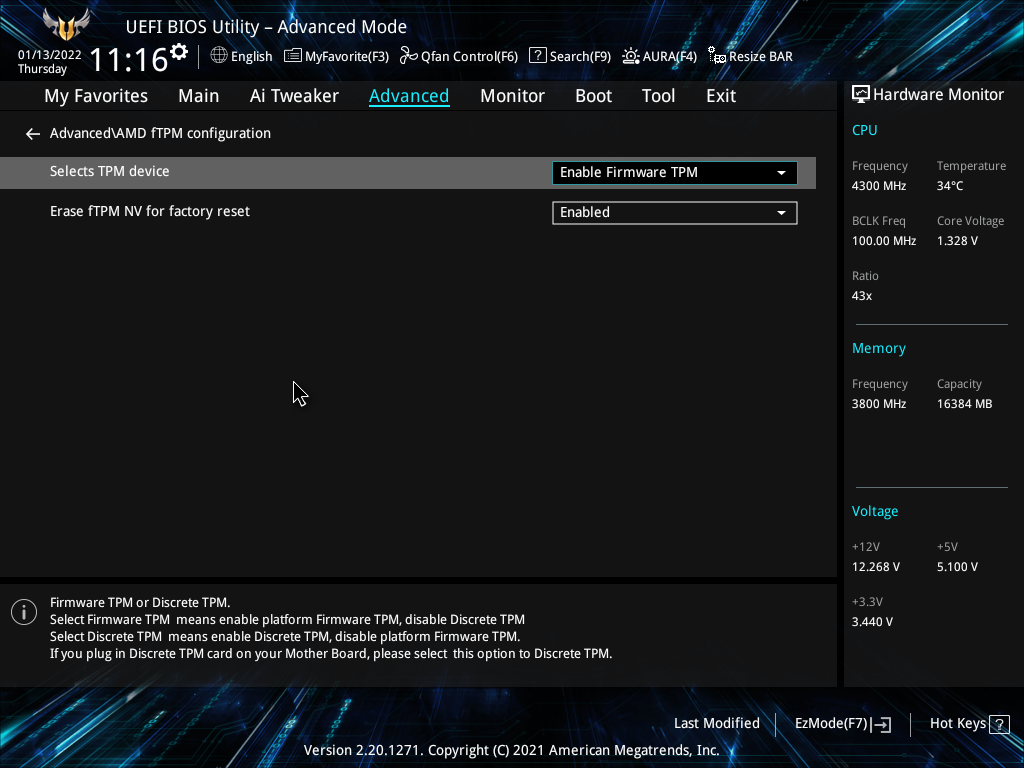
Task: Click MyFavorite(F3) text button
Action: coord(347,57)
